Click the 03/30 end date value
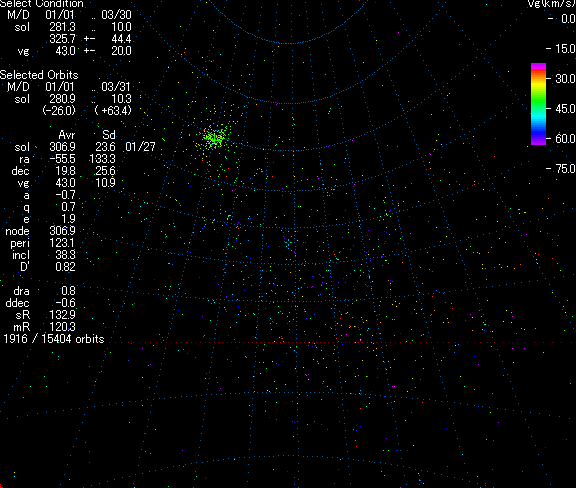Screen dimensions: 576x488 coord(116,15)
